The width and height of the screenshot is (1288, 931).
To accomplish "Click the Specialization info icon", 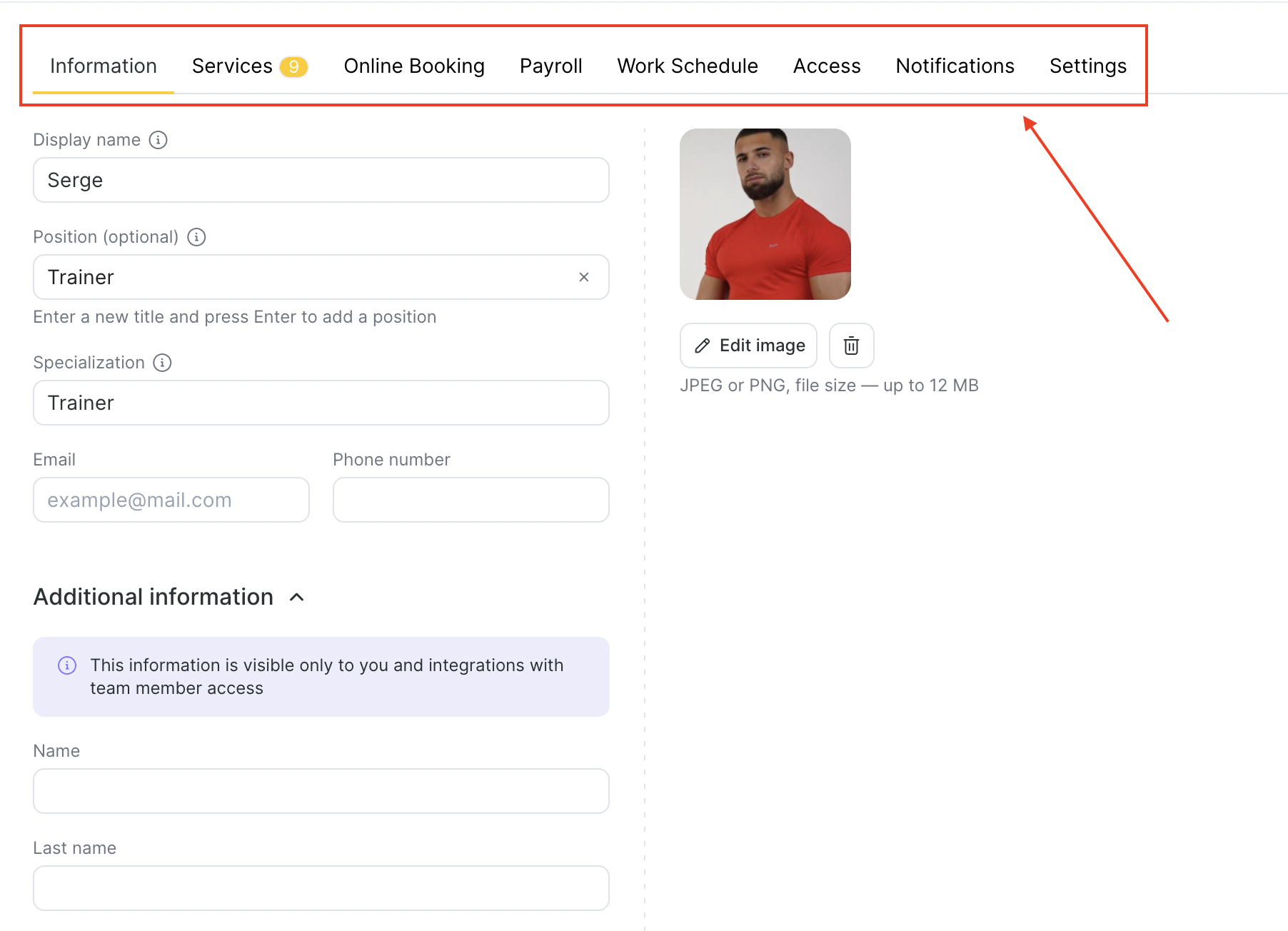I will point(163,363).
